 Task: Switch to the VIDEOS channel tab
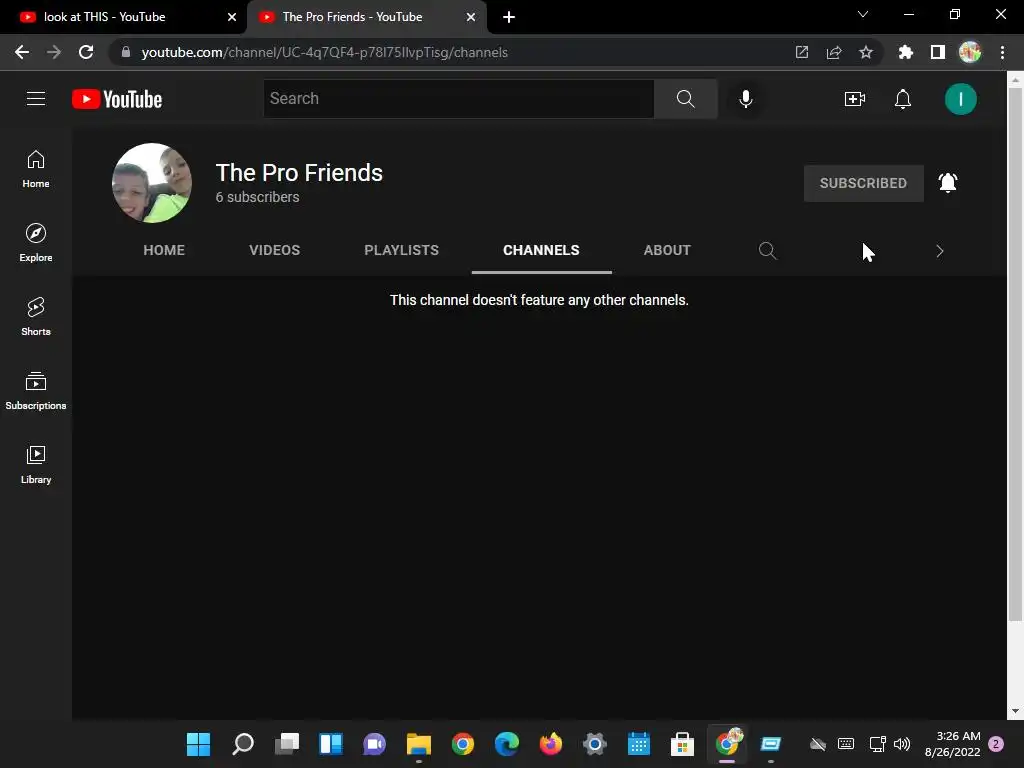[x=274, y=250]
